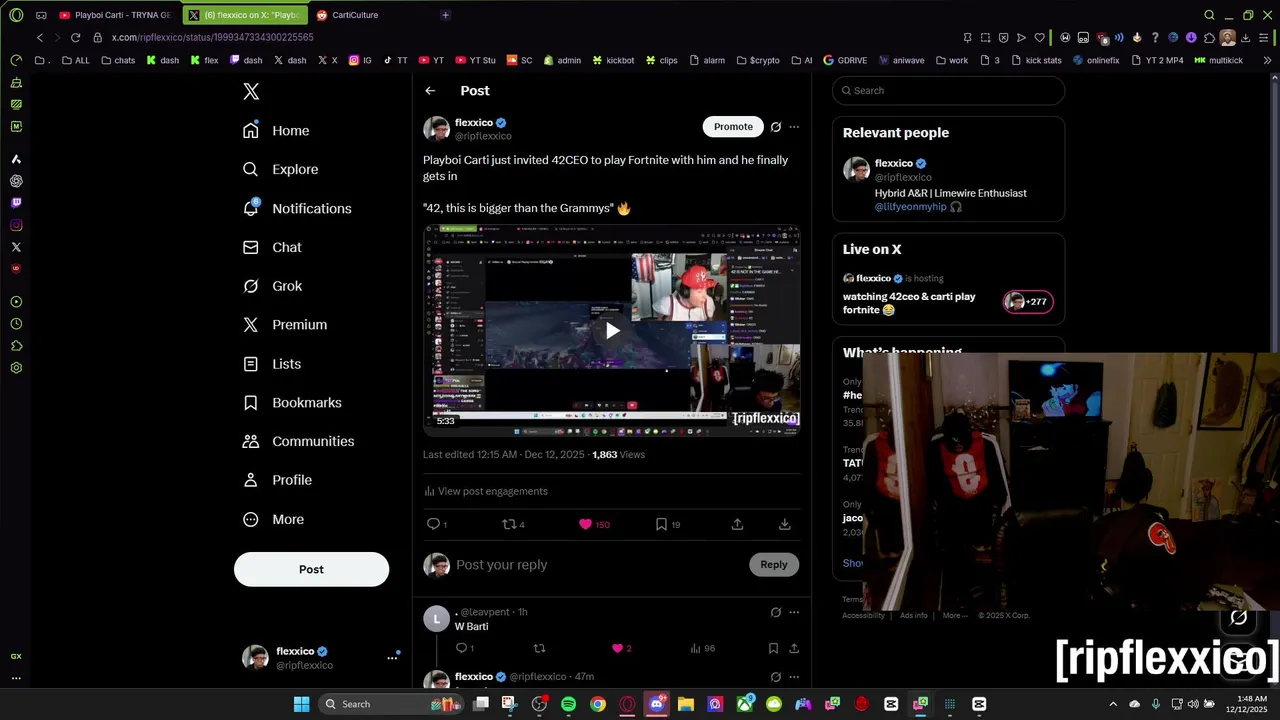The image size is (1280, 720).
Task: Click repost icon with count 4
Action: [x=509, y=524]
